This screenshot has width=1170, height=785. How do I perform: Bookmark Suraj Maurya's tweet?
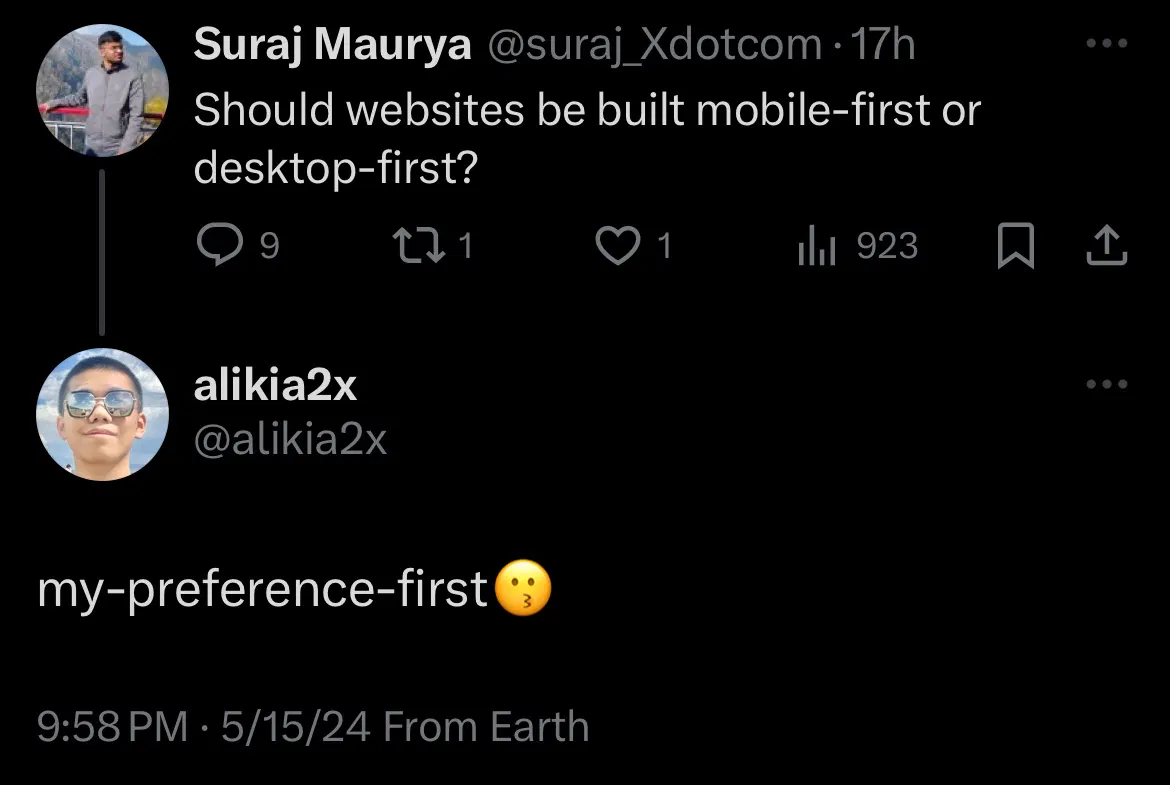point(1015,246)
